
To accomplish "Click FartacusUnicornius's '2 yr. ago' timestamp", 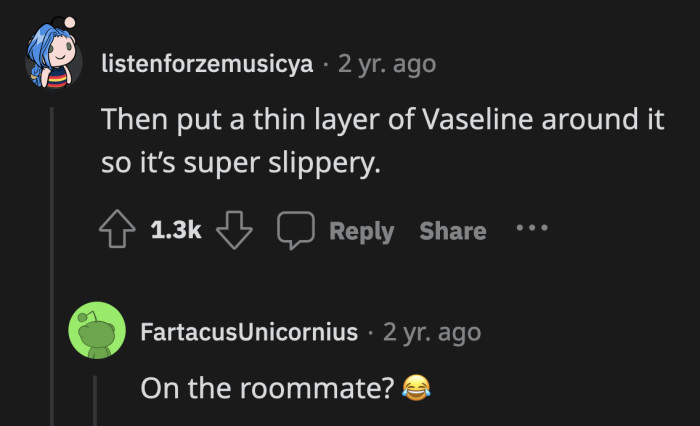I will click(430, 332).
